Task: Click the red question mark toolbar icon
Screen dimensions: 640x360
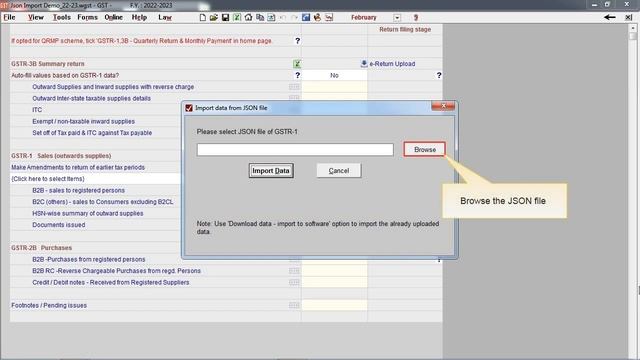Action: 416,18
